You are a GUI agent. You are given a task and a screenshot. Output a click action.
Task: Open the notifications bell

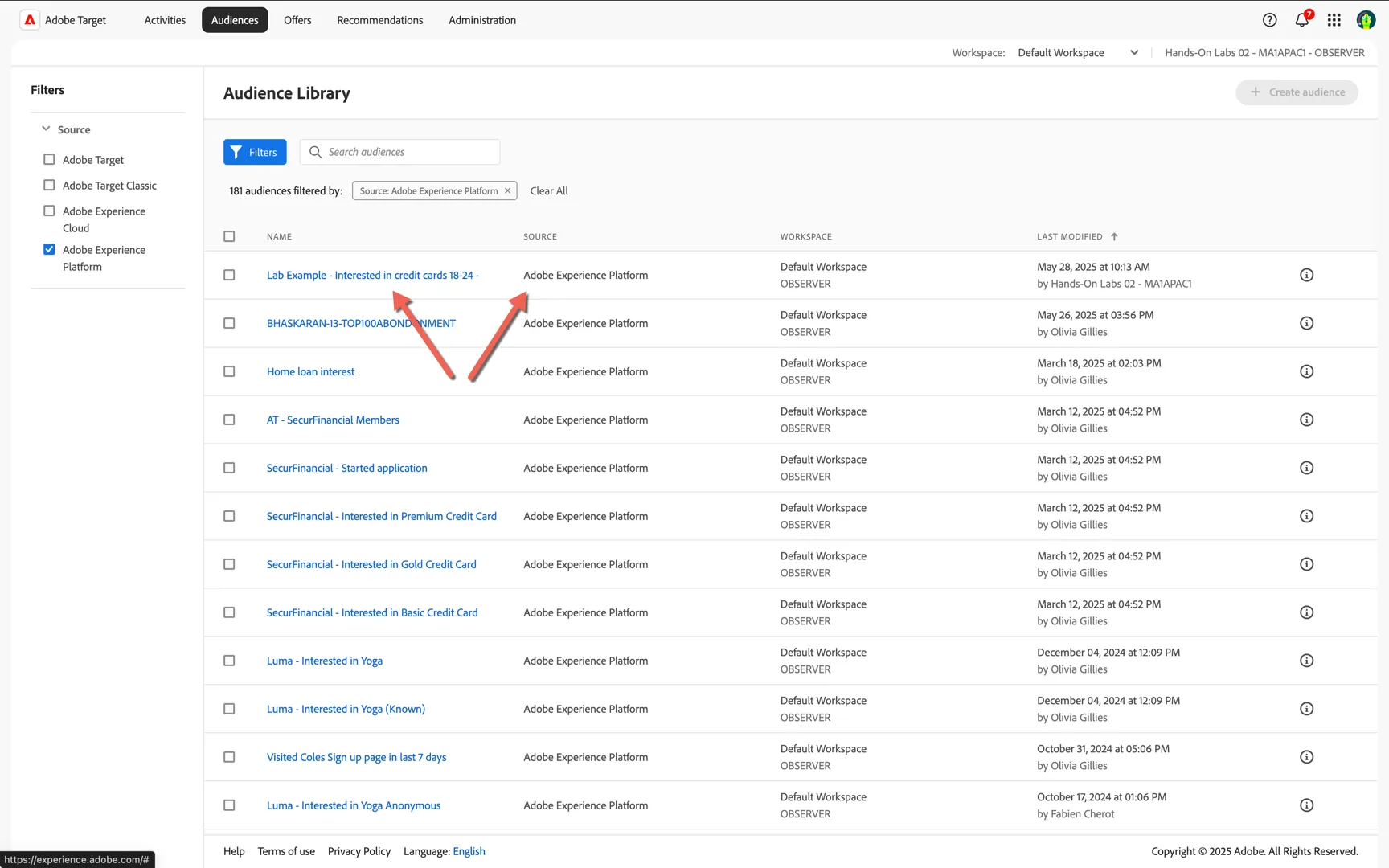tap(1302, 20)
